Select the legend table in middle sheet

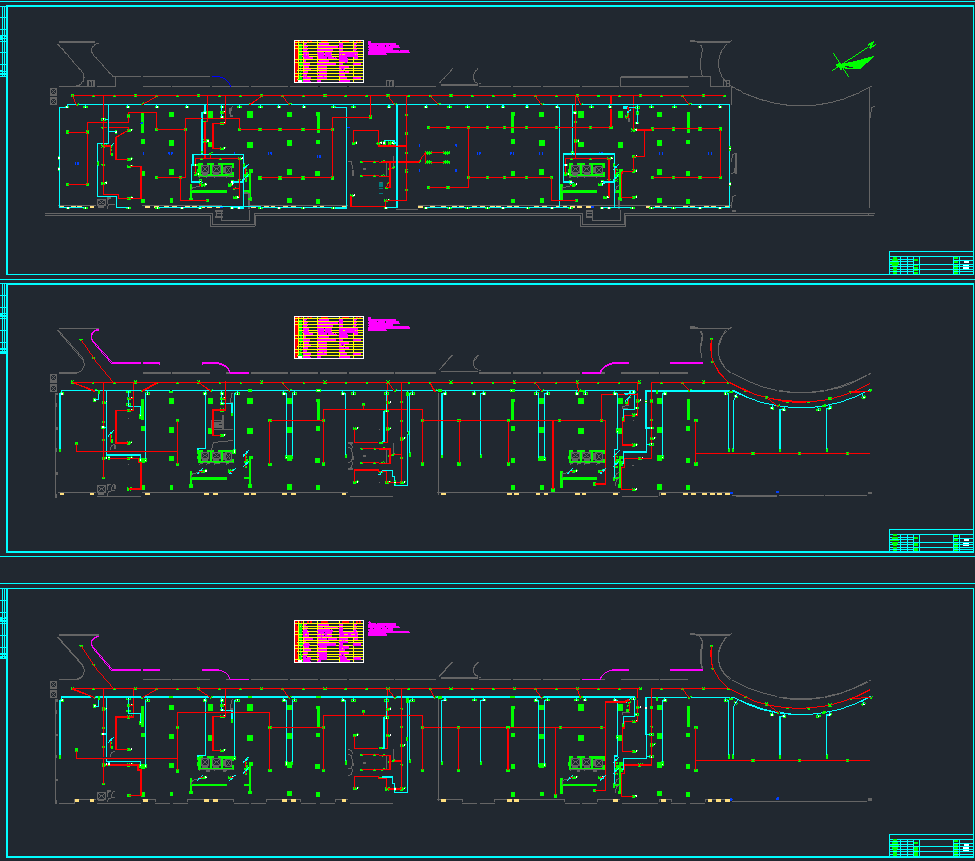(329, 337)
